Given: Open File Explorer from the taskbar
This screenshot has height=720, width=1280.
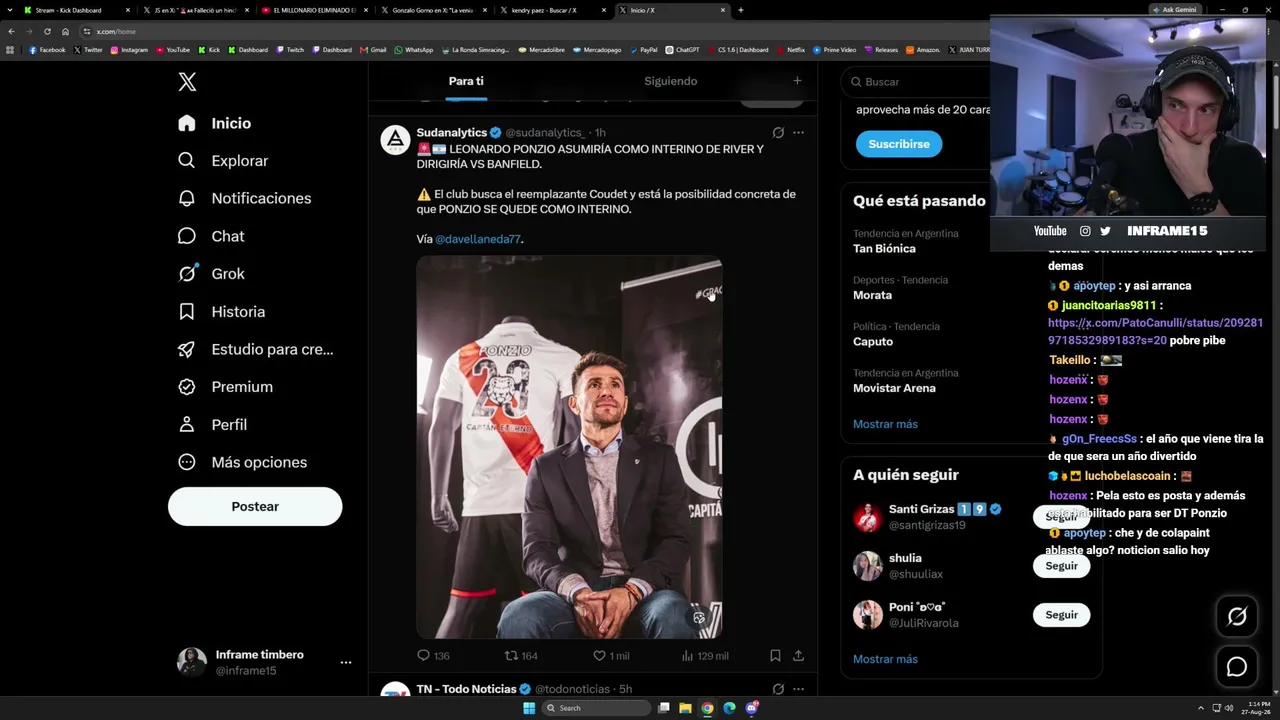Looking at the screenshot, I should pos(685,708).
